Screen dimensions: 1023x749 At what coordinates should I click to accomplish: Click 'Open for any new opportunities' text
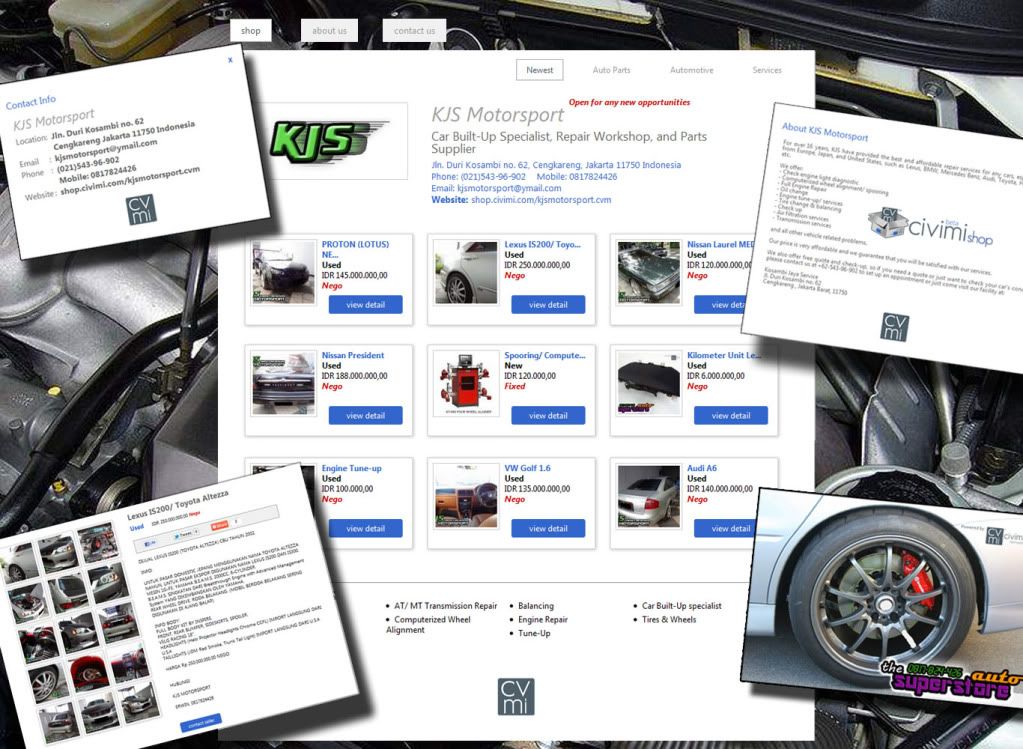click(629, 102)
